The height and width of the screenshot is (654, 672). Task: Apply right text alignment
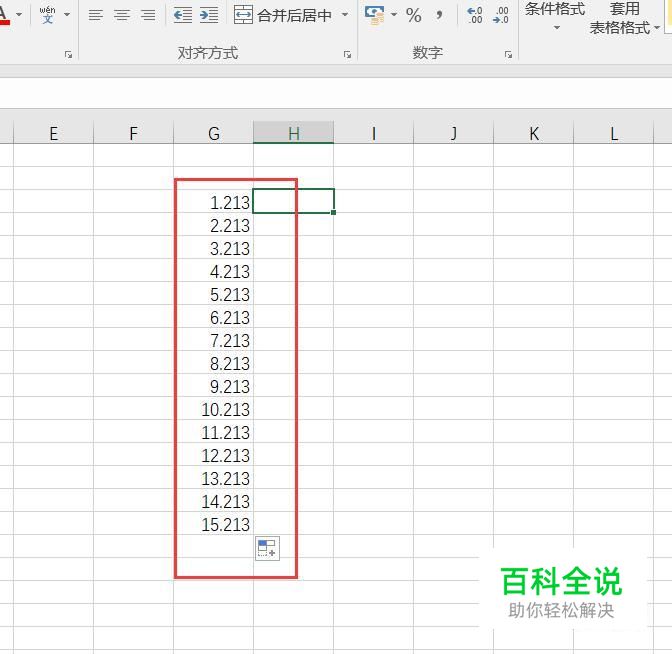pos(148,15)
